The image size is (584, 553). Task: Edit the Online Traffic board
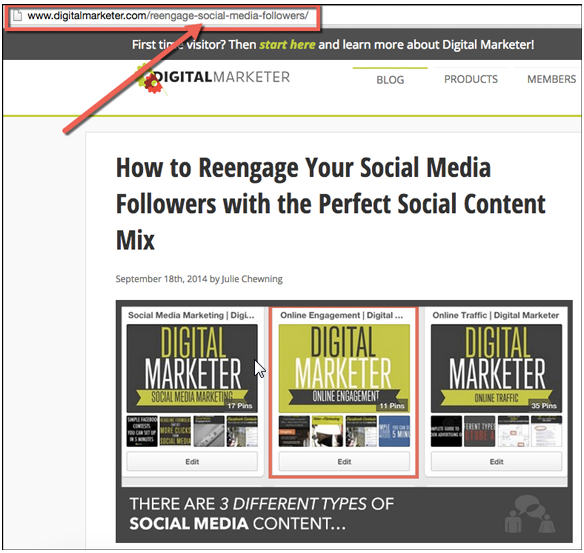pyautogui.click(x=496, y=462)
